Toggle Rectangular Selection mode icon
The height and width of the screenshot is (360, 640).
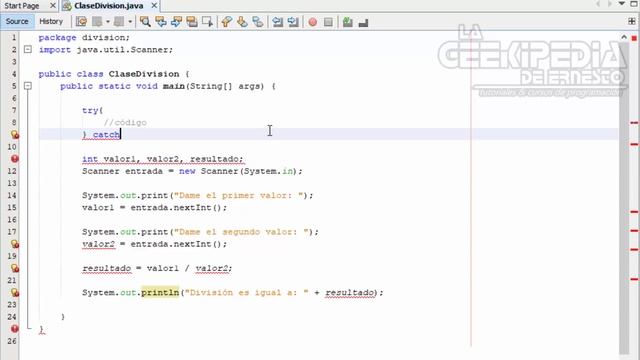coord(207,22)
